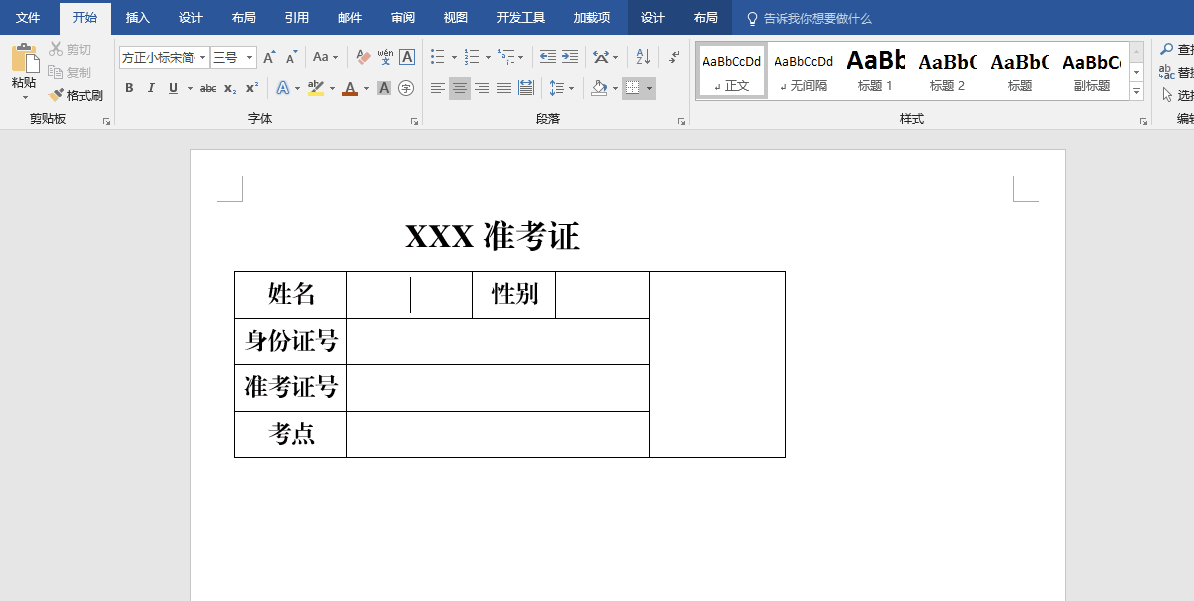This screenshot has width=1194, height=601.
Task: Open the font name dropdown
Action: pyautogui.click(x=203, y=58)
